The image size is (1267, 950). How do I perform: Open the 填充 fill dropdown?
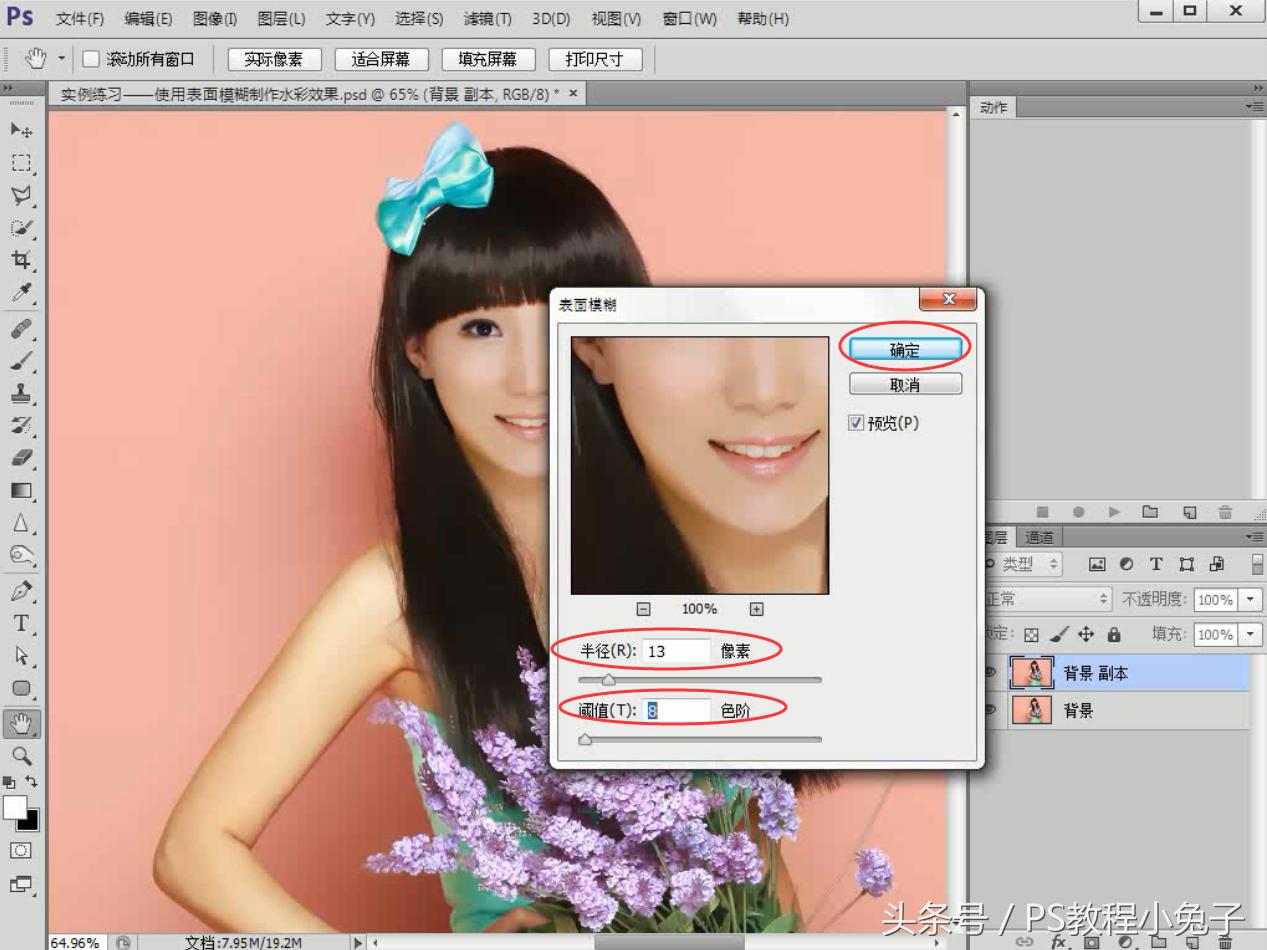coord(1251,634)
